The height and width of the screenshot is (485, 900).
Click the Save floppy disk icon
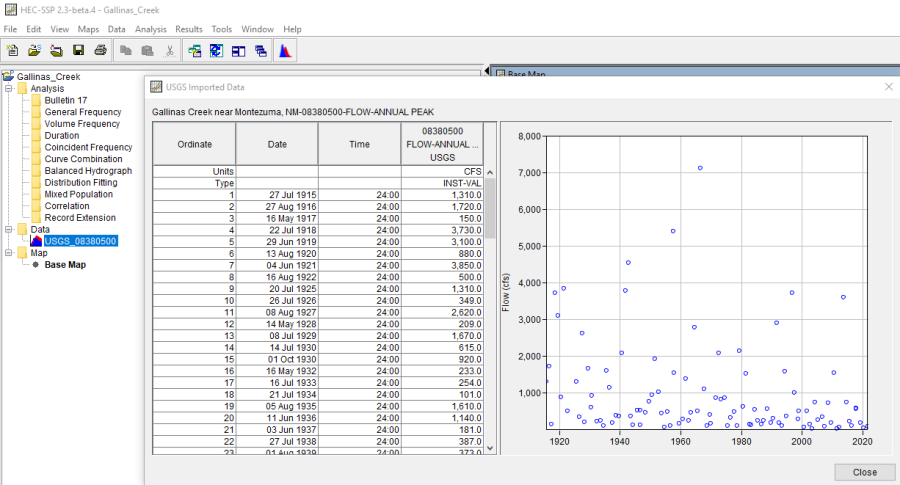(78, 50)
